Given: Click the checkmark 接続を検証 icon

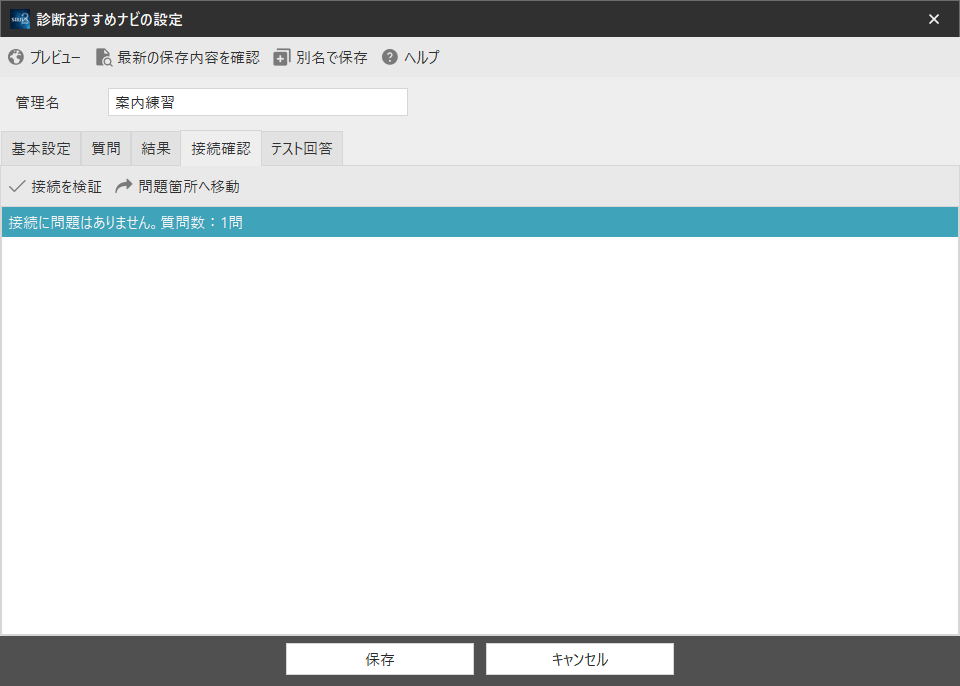Looking at the screenshot, I should click(17, 186).
